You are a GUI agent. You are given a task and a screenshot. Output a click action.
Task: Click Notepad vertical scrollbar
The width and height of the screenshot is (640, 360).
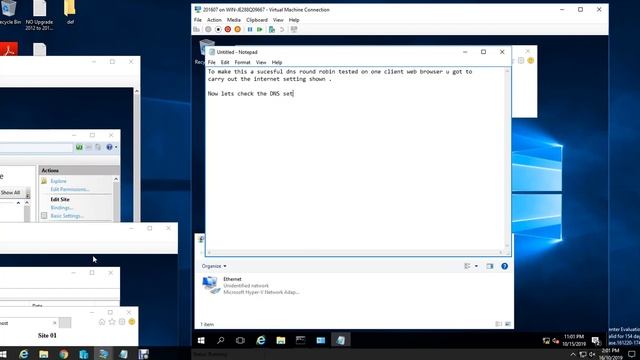[x=507, y=158]
